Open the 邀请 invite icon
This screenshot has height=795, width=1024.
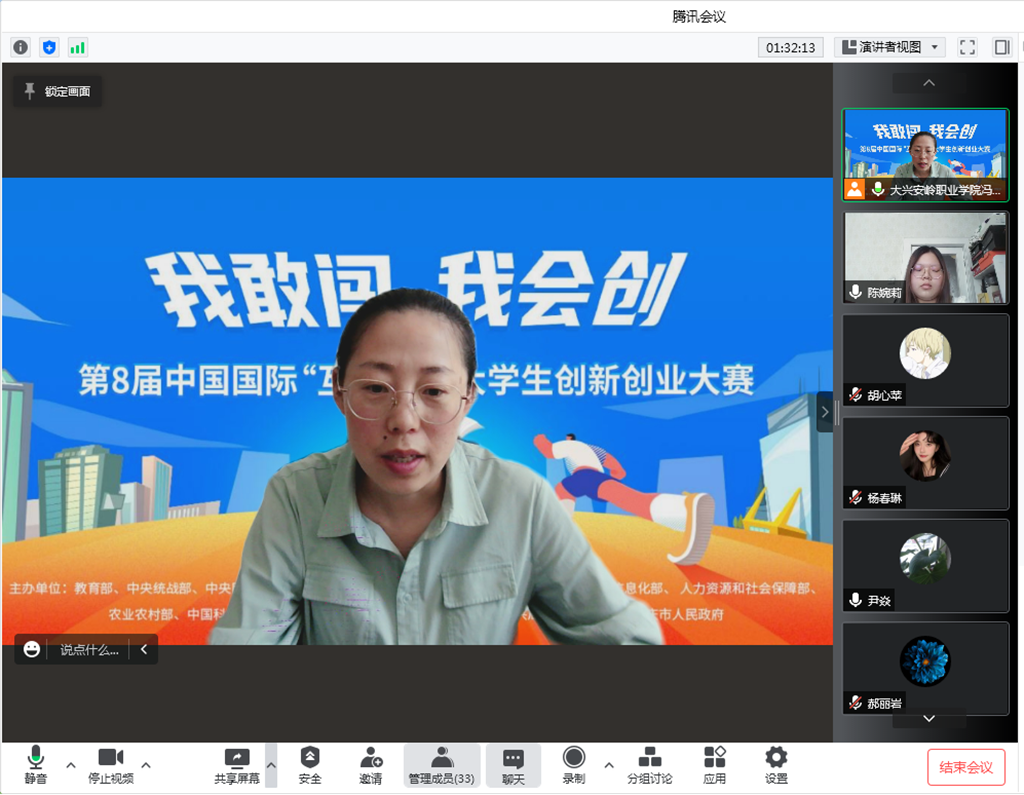[371, 765]
